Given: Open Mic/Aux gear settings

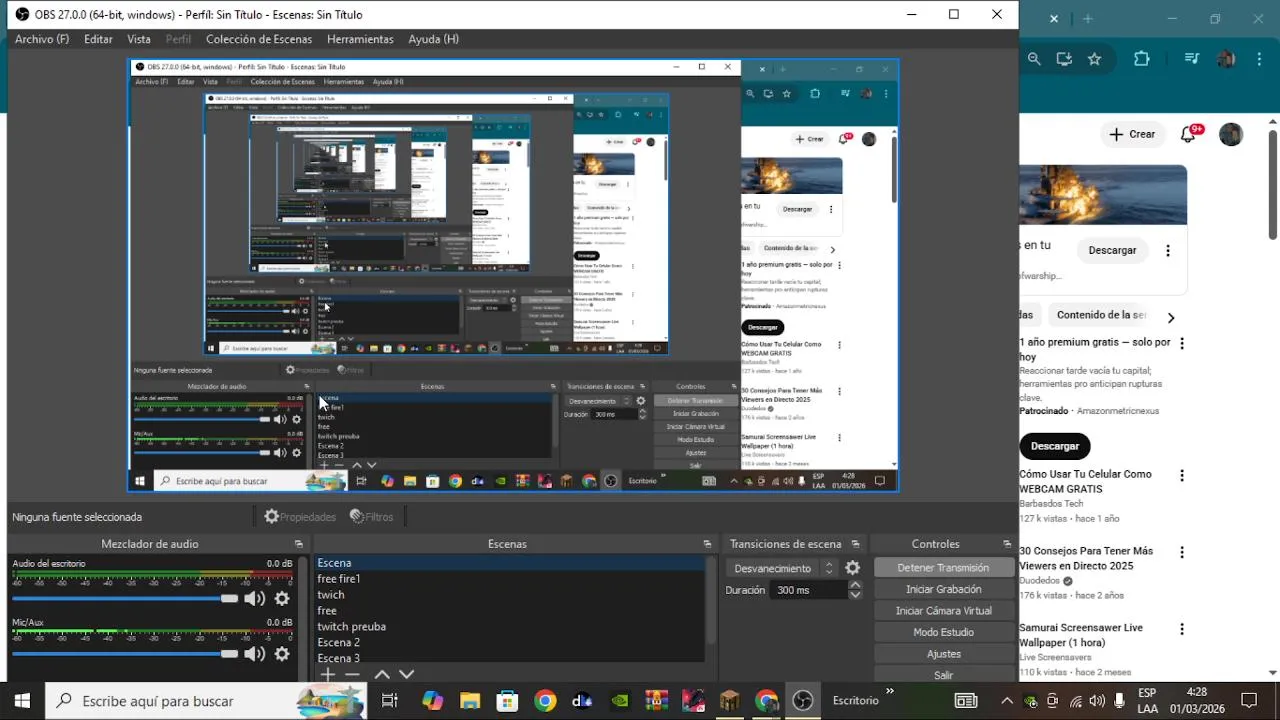Looking at the screenshot, I should (282, 654).
